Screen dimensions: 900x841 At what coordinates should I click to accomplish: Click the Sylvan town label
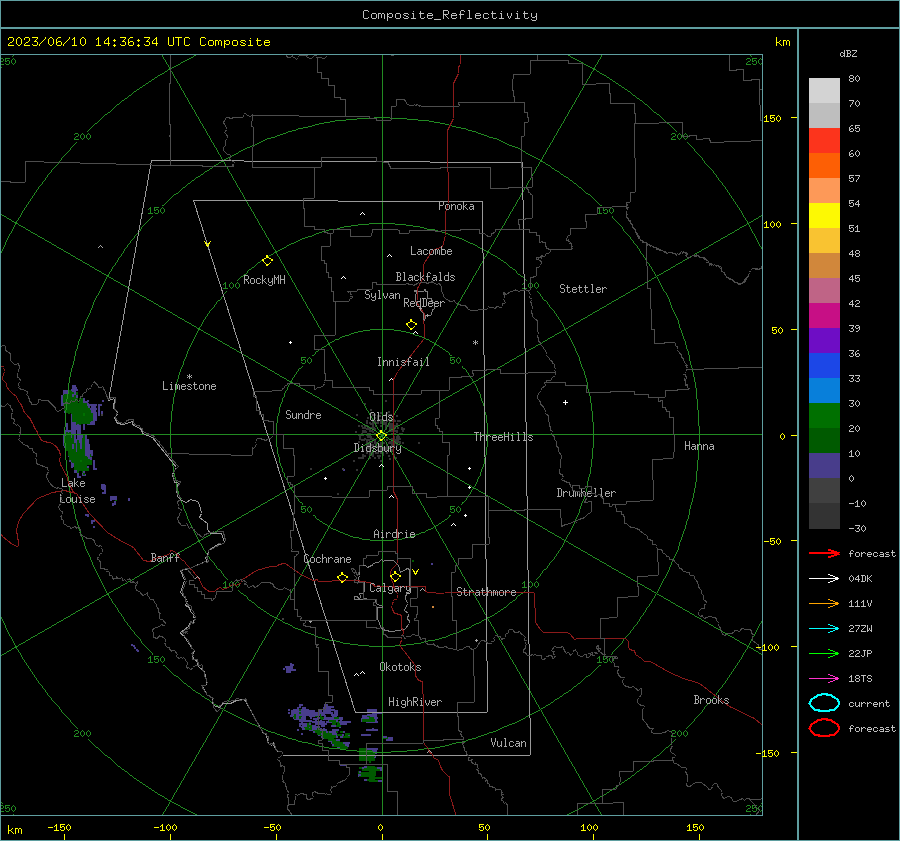(x=382, y=295)
